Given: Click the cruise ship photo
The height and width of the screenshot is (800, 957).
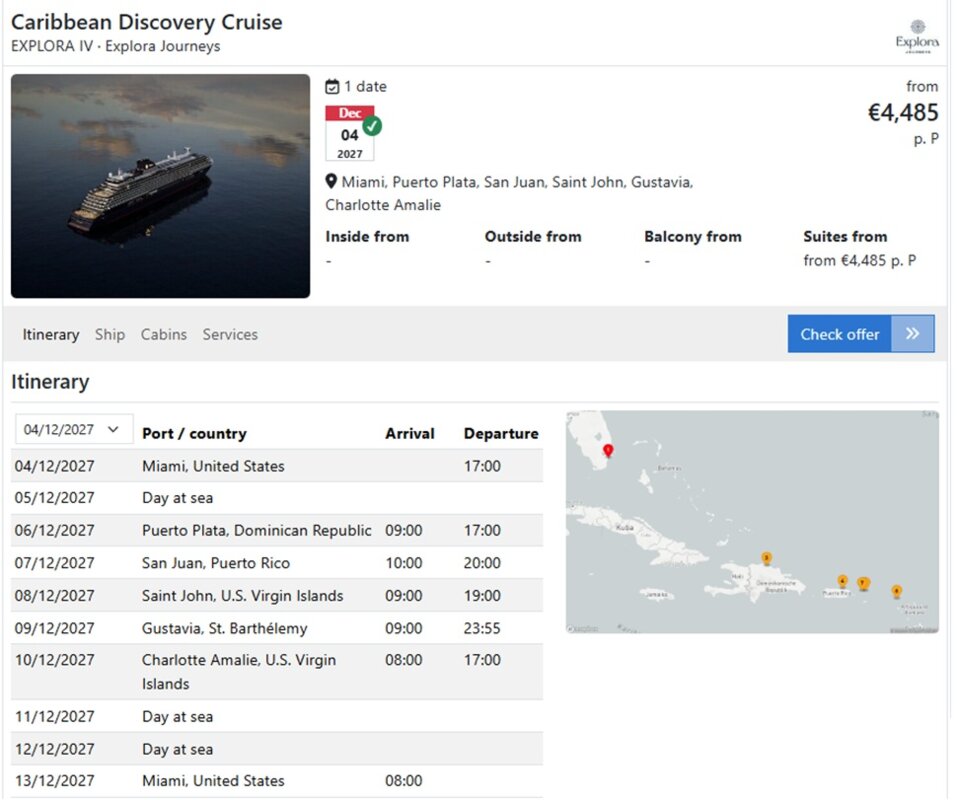Looking at the screenshot, I should tap(161, 186).
